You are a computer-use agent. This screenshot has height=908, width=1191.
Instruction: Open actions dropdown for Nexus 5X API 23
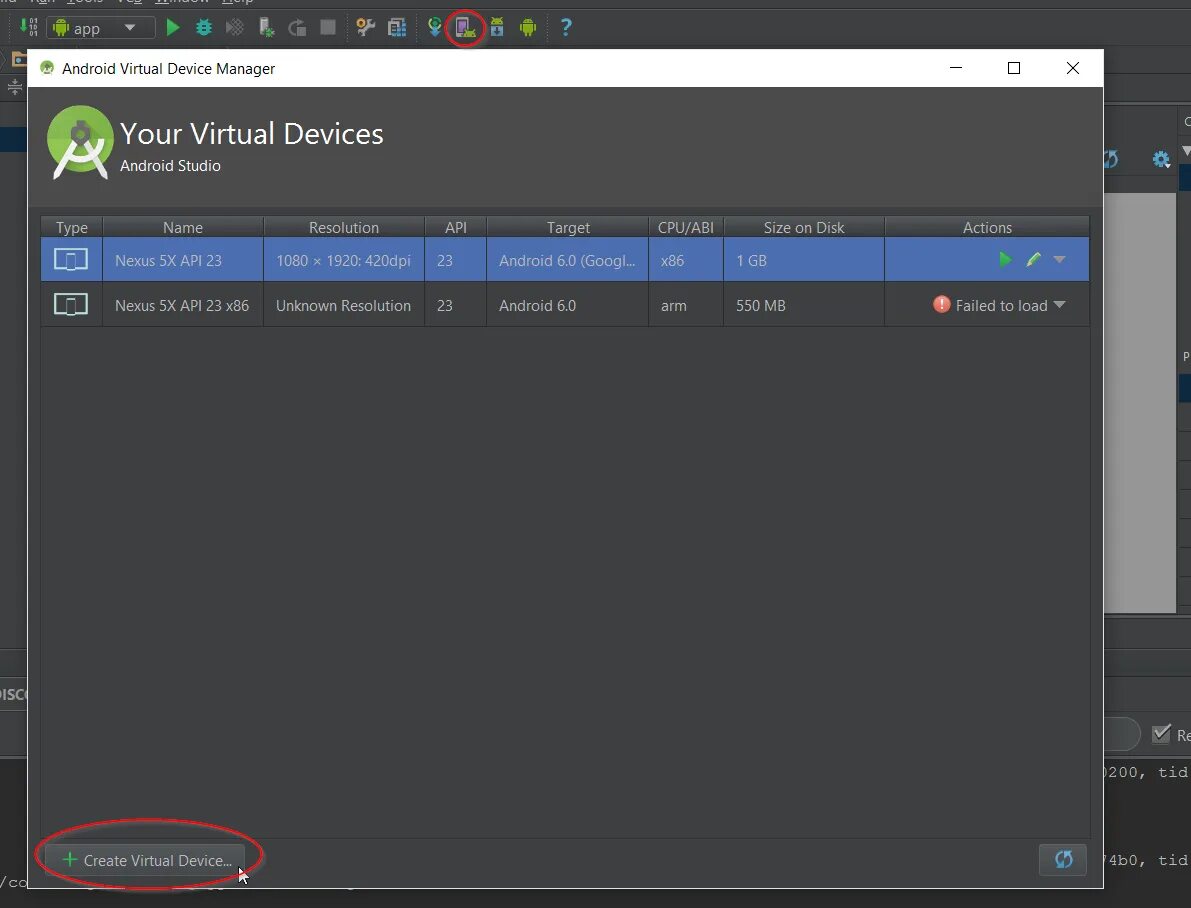[1060, 260]
